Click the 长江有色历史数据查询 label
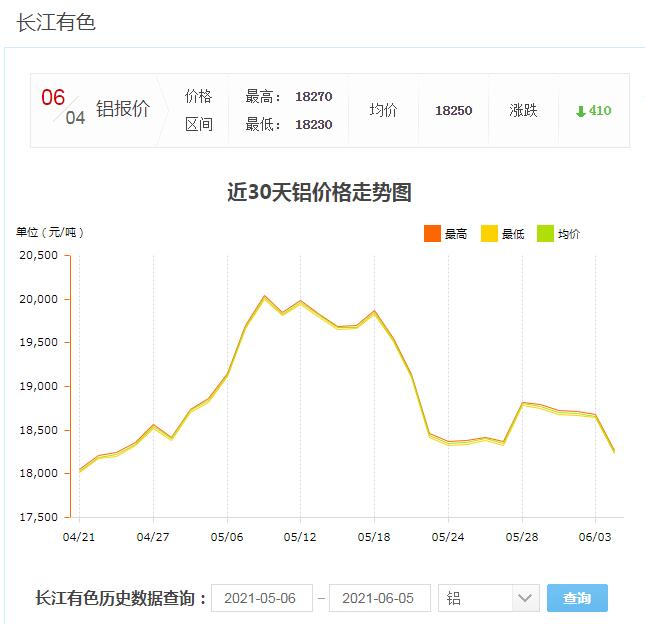The width and height of the screenshot is (645, 624). tap(121, 598)
